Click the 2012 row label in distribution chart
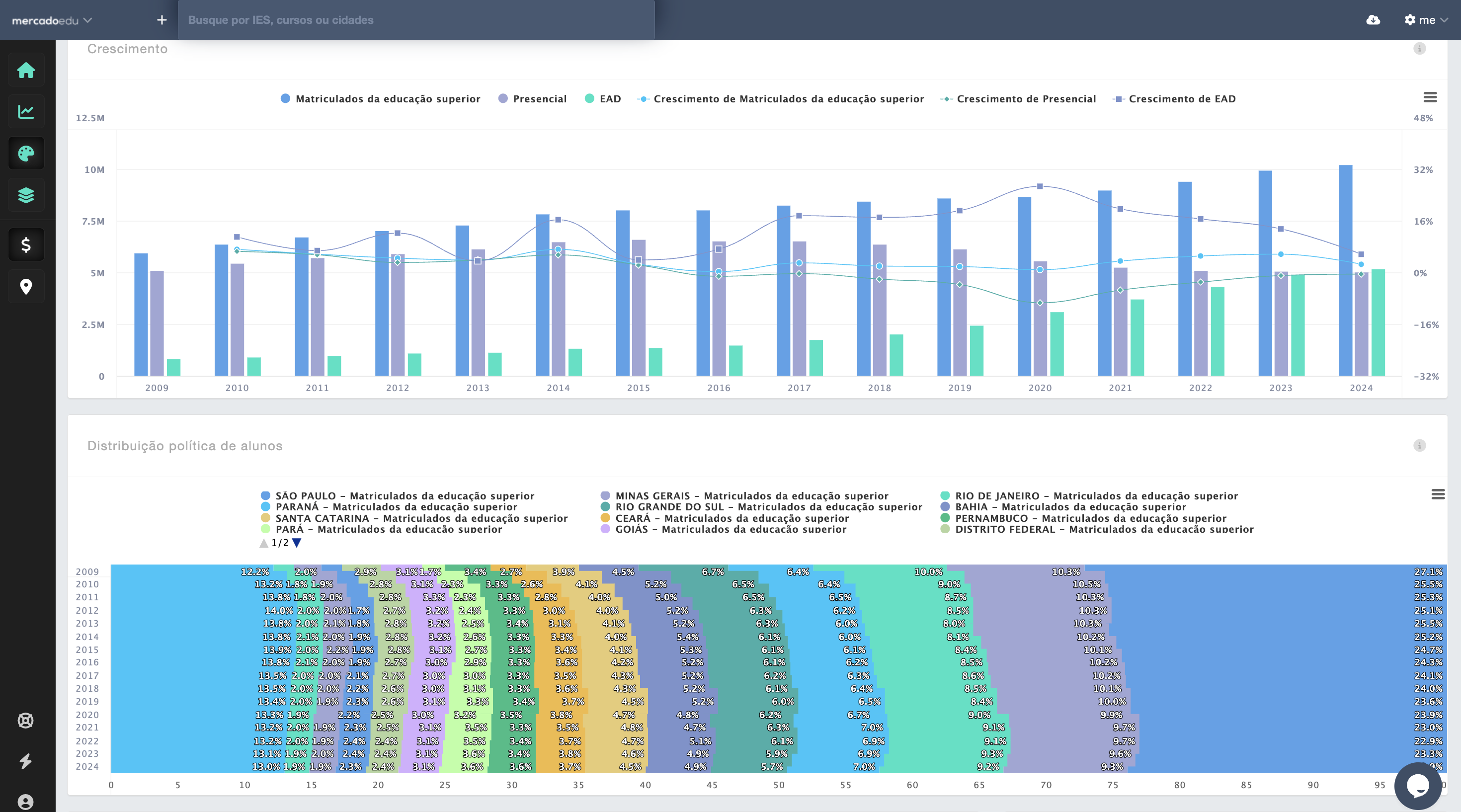 click(87, 611)
